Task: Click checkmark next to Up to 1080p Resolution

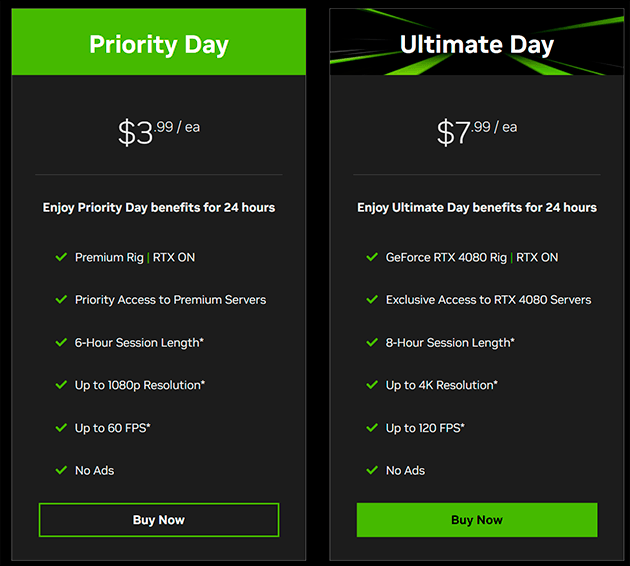Action: [x=61, y=385]
